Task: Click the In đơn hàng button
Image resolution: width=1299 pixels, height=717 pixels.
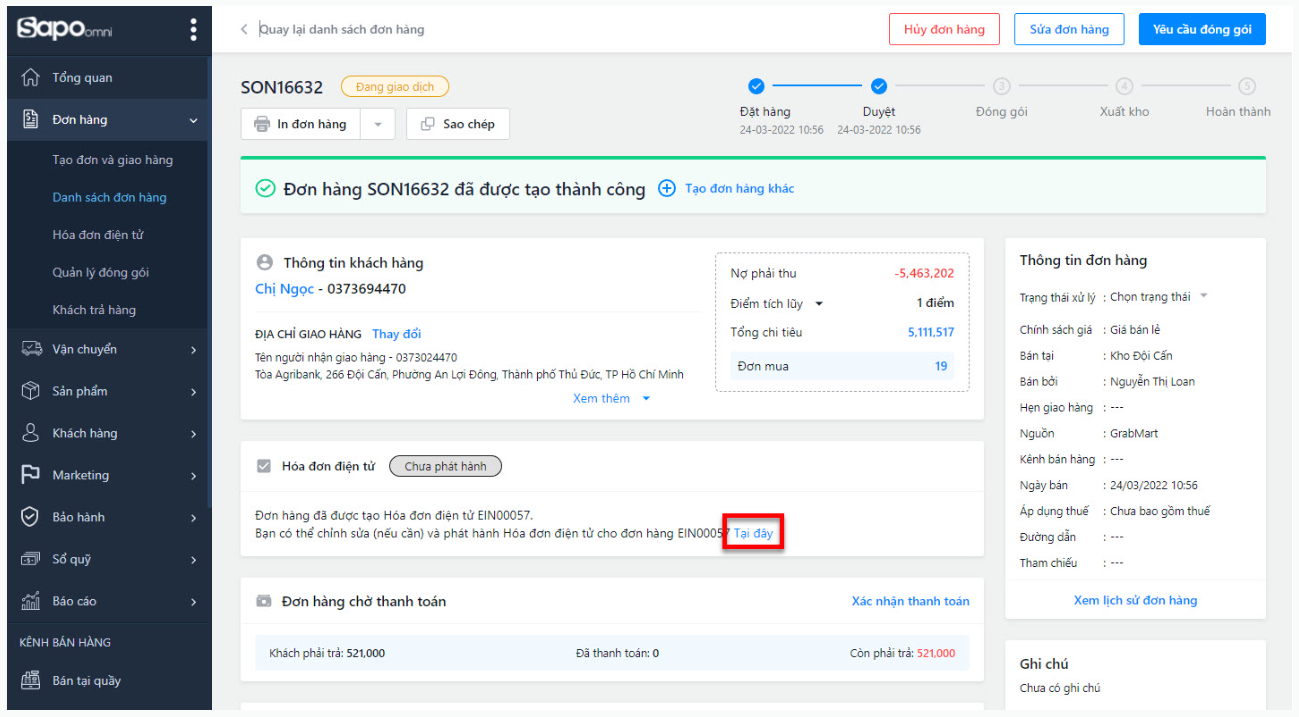Action: coord(301,124)
